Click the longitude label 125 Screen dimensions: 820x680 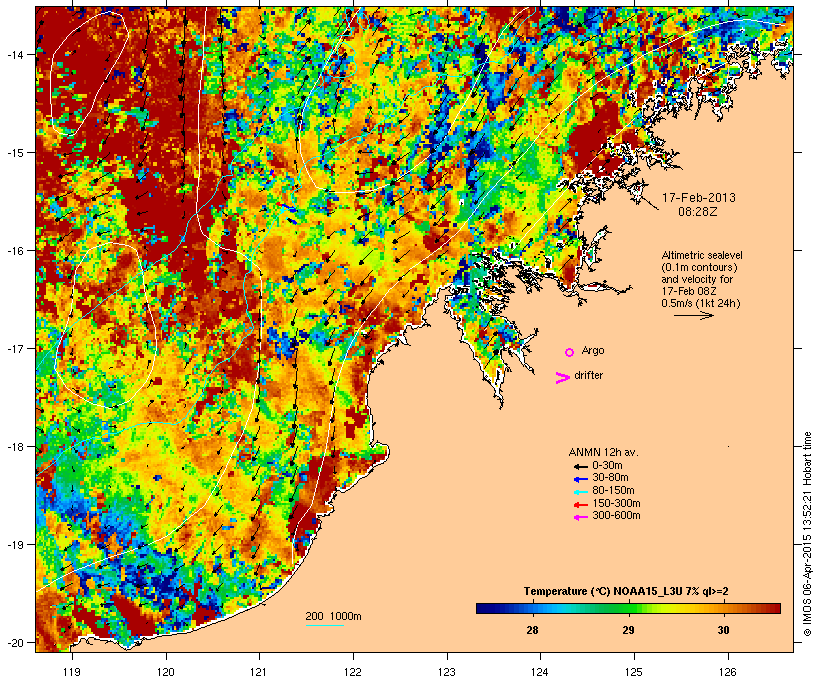(634, 672)
